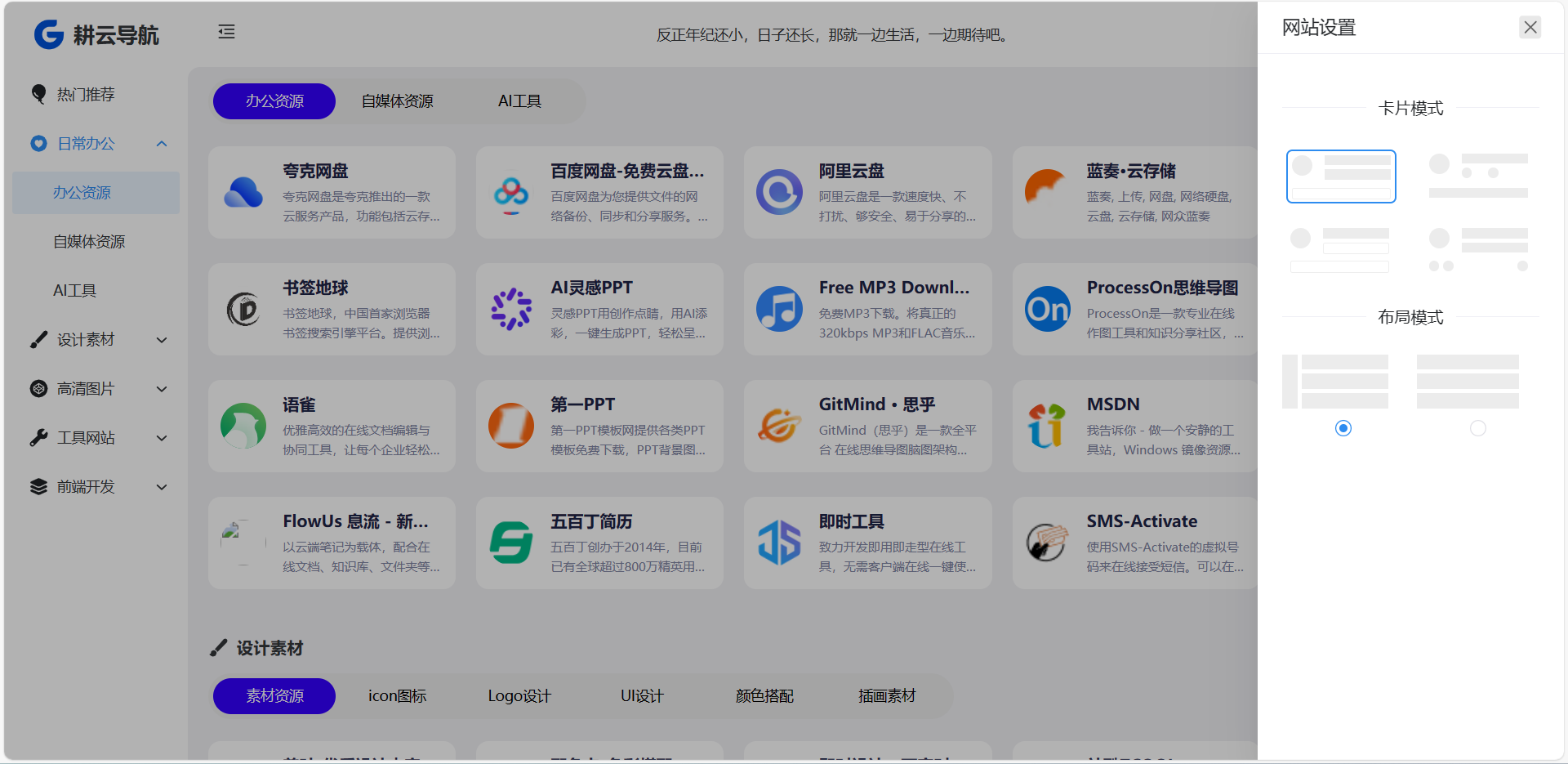The width and height of the screenshot is (1568, 764).
Task: Click the 卡片模式 heading text
Action: tap(1410, 108)
